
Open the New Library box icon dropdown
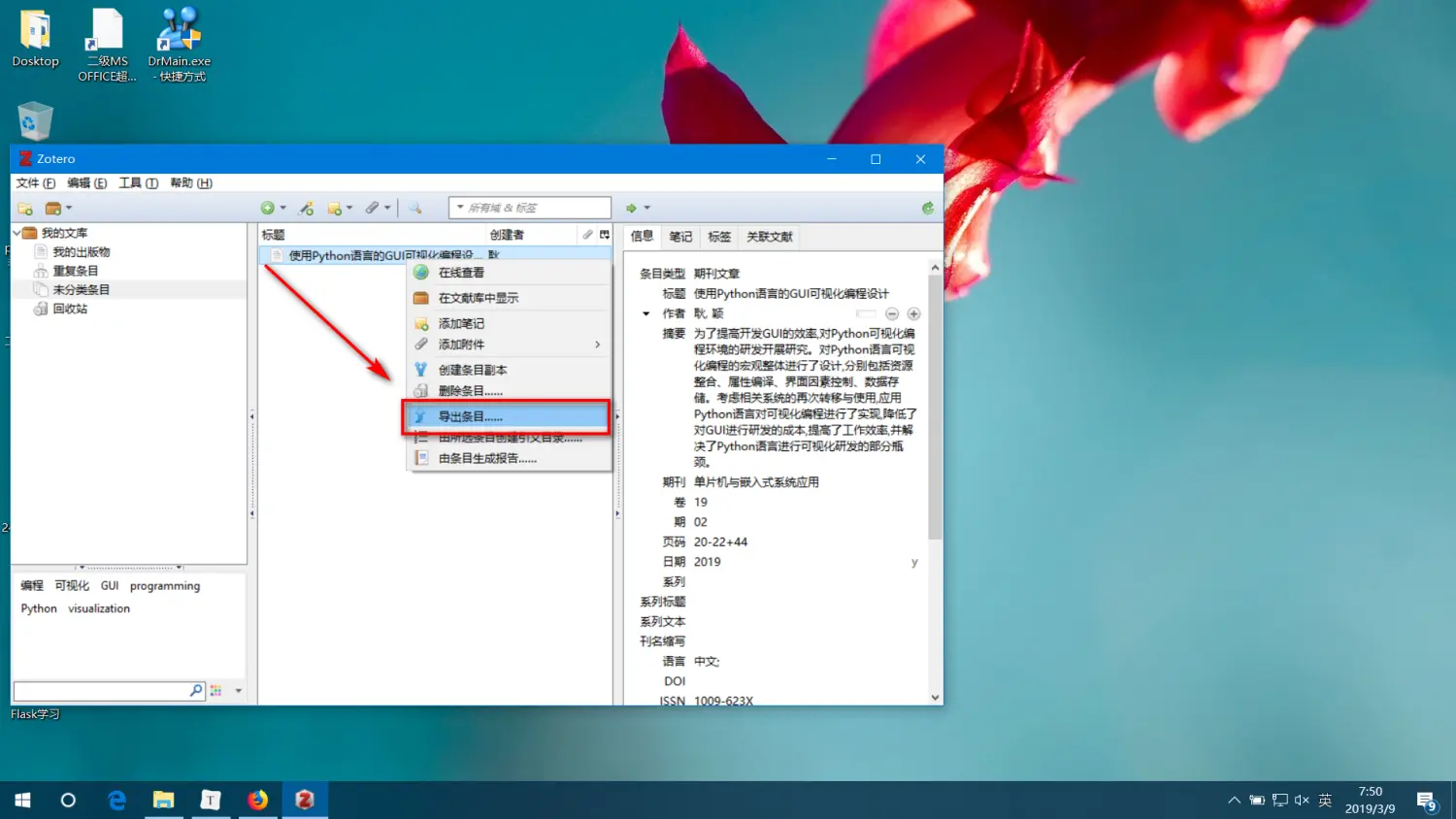point(59,208)
